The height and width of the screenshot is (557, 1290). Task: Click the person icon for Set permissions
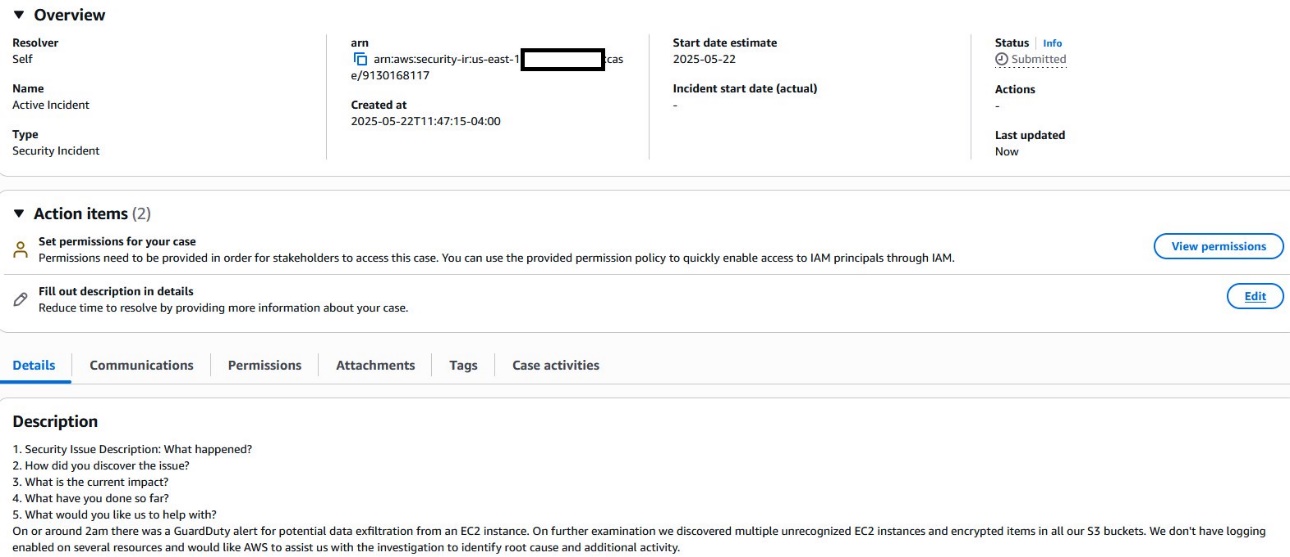click(x=20, y=250)
